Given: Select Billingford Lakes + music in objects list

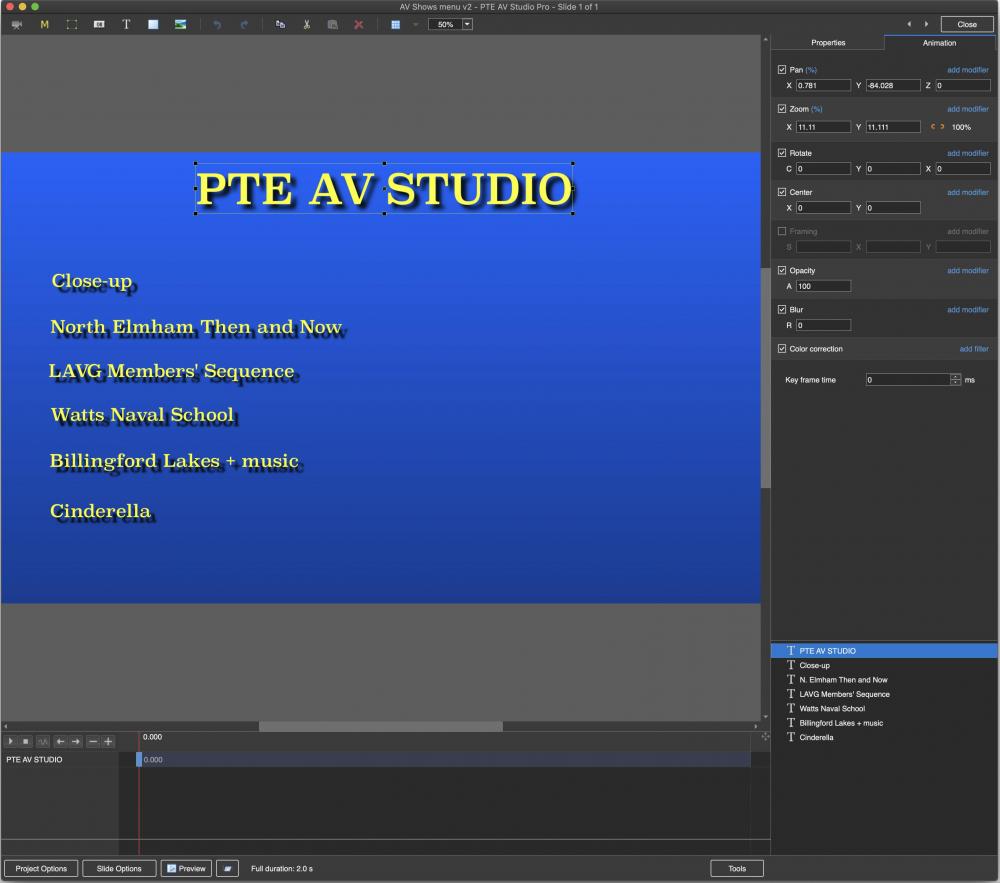Looking at the screenshot, I should [884, 723].
